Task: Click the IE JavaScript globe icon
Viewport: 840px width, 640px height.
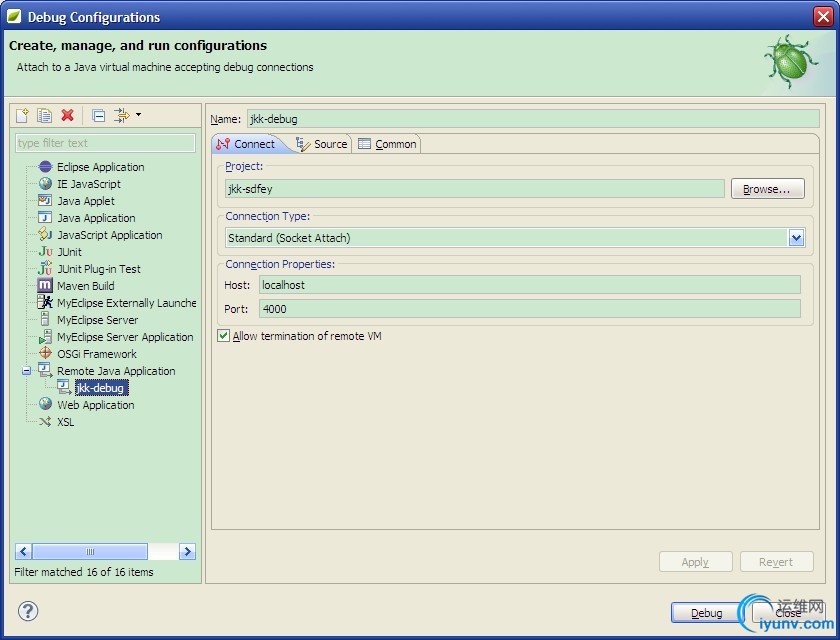Action: click(x=46, y=184)
